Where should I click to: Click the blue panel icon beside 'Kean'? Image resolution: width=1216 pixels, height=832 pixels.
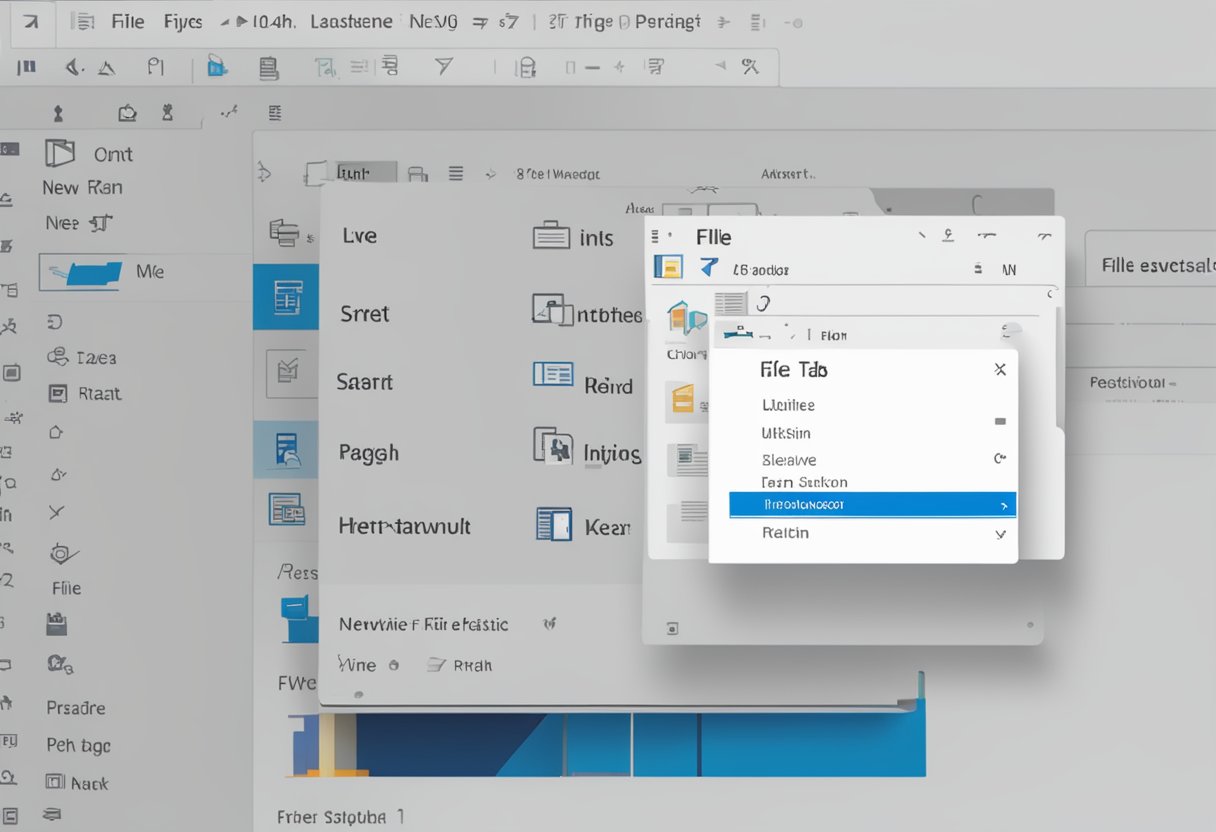553,524
